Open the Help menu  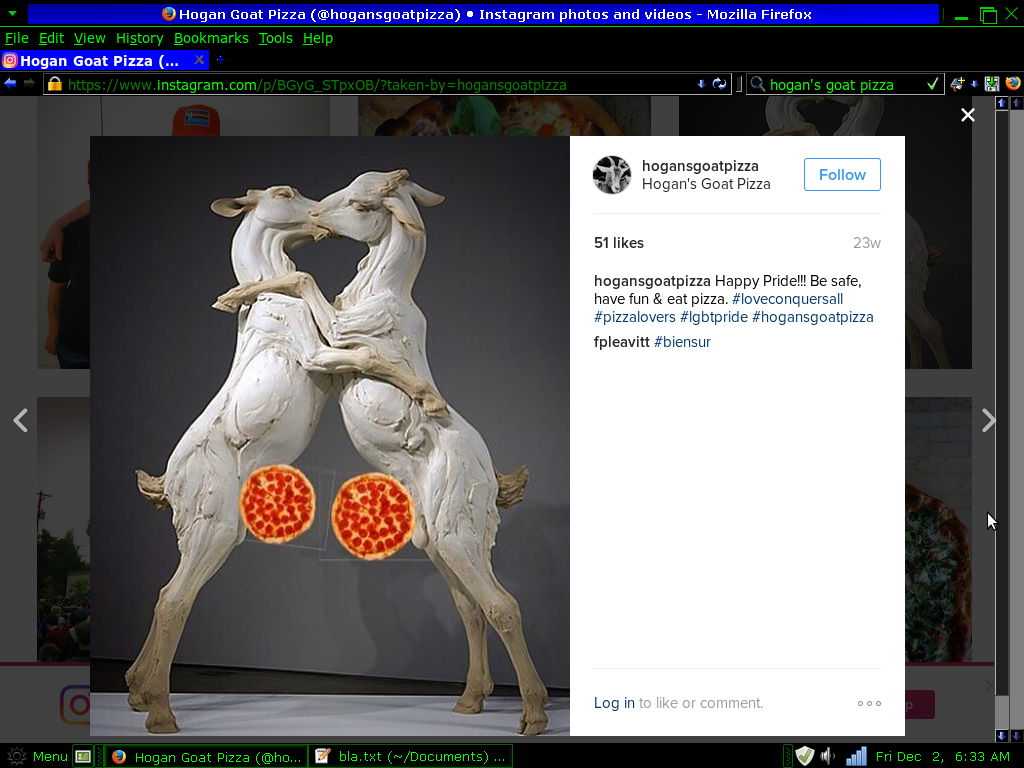pos(318,38)
